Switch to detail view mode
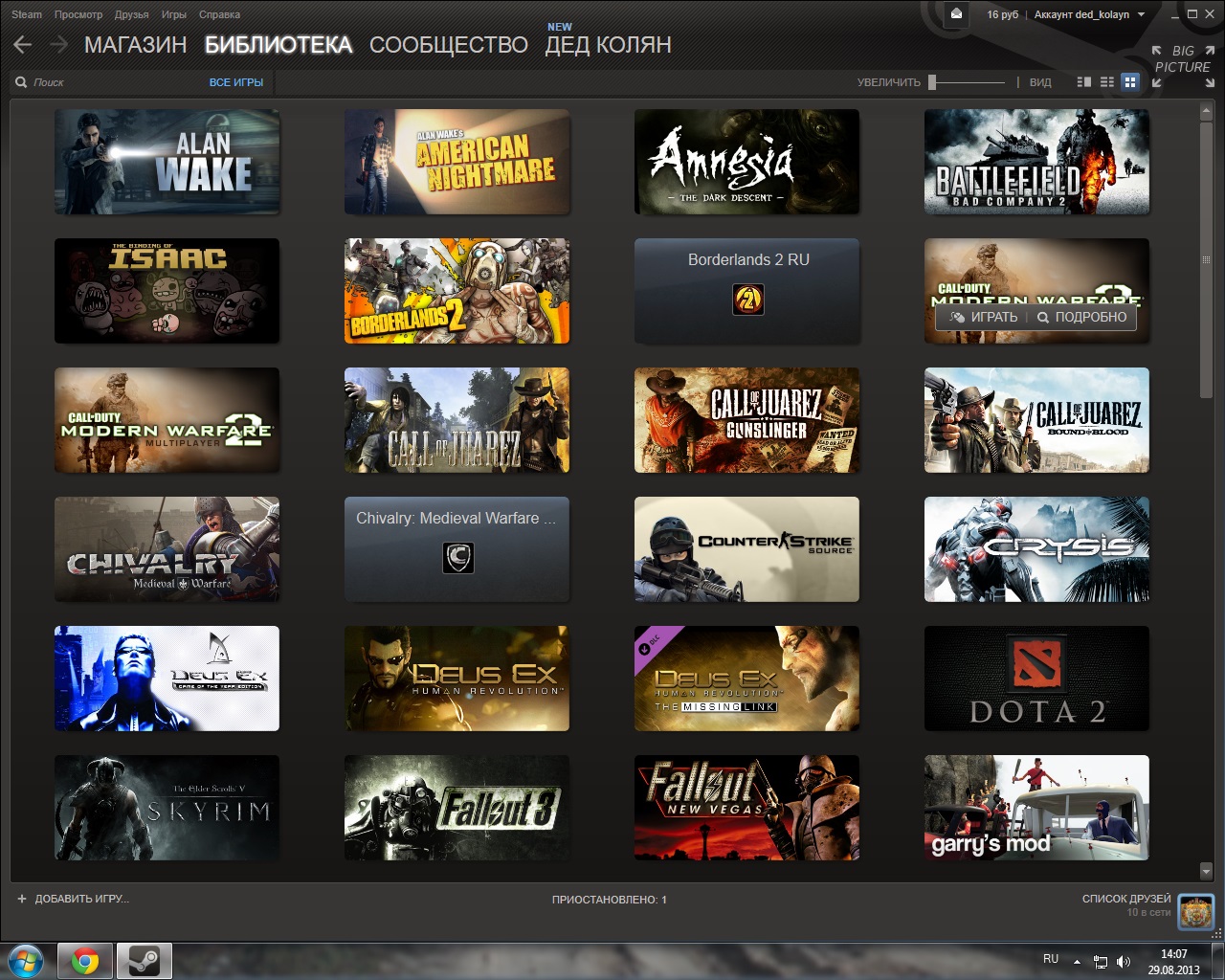The image size is (1225, 980). pos(1084,82)
